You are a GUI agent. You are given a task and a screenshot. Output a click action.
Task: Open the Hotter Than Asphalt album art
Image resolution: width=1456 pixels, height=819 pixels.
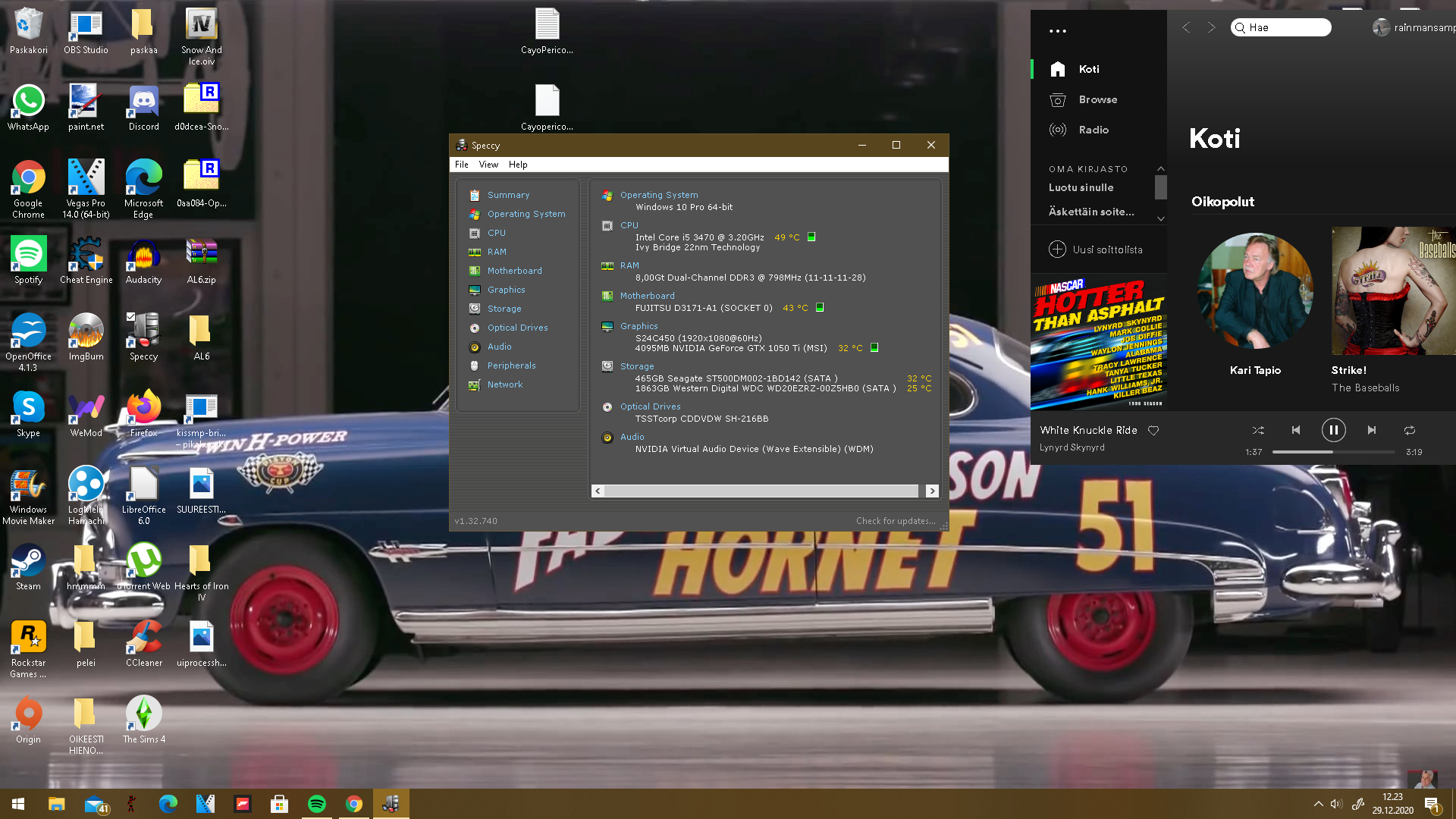[x=1099, y=342]
